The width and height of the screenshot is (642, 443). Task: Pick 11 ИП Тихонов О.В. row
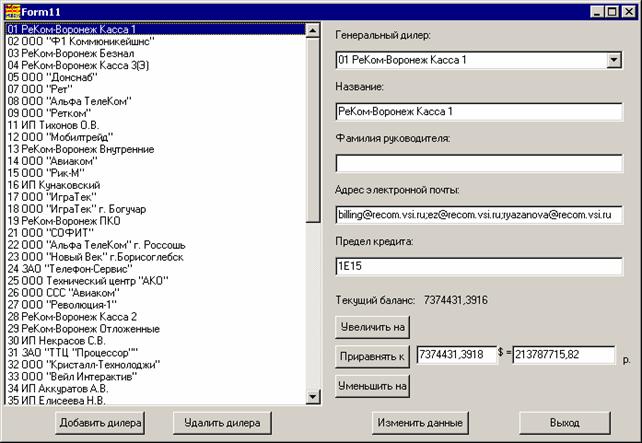pyautogui.click(x=156, y=125)
